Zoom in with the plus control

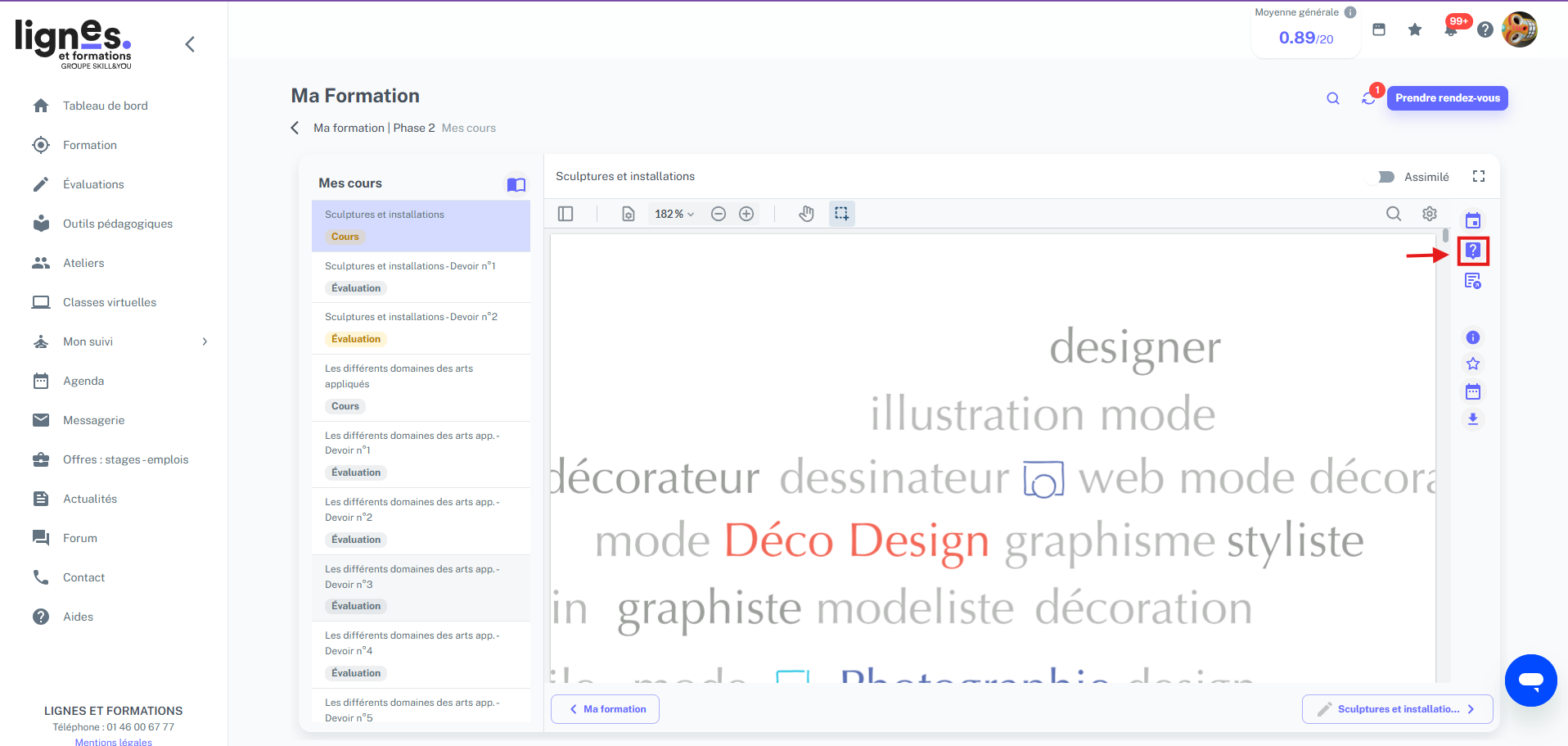[746, 213]
